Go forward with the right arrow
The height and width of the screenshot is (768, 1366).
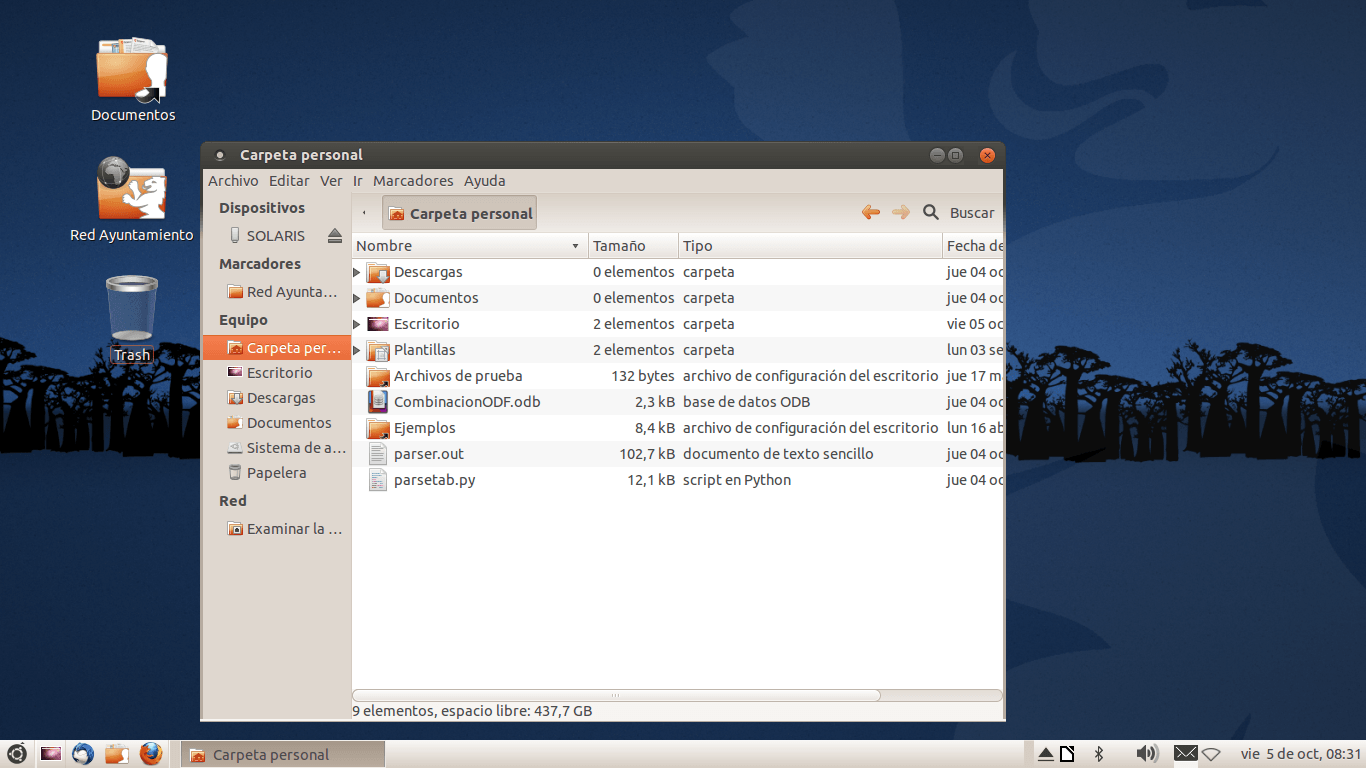[901, 212]
